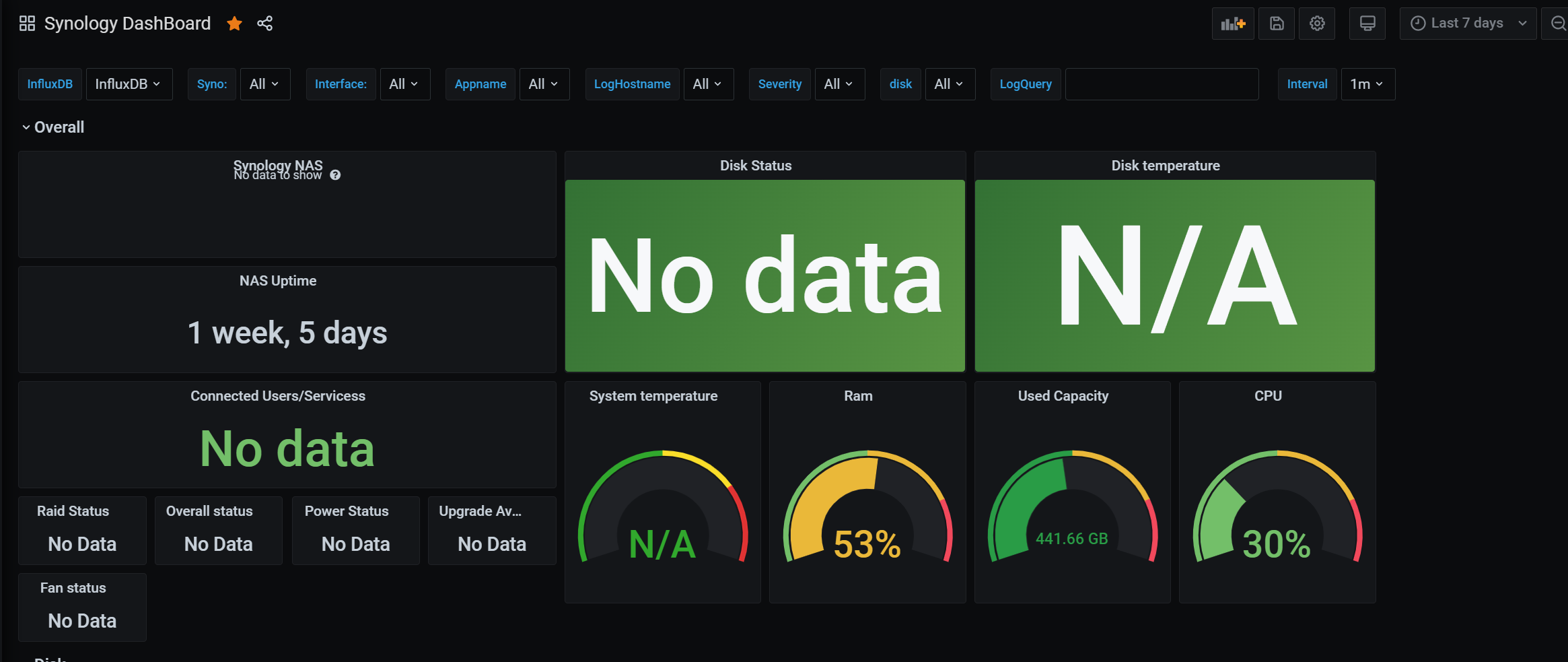
Task: Click the No Data value under Power Status
Action: (x=356, y=544)
